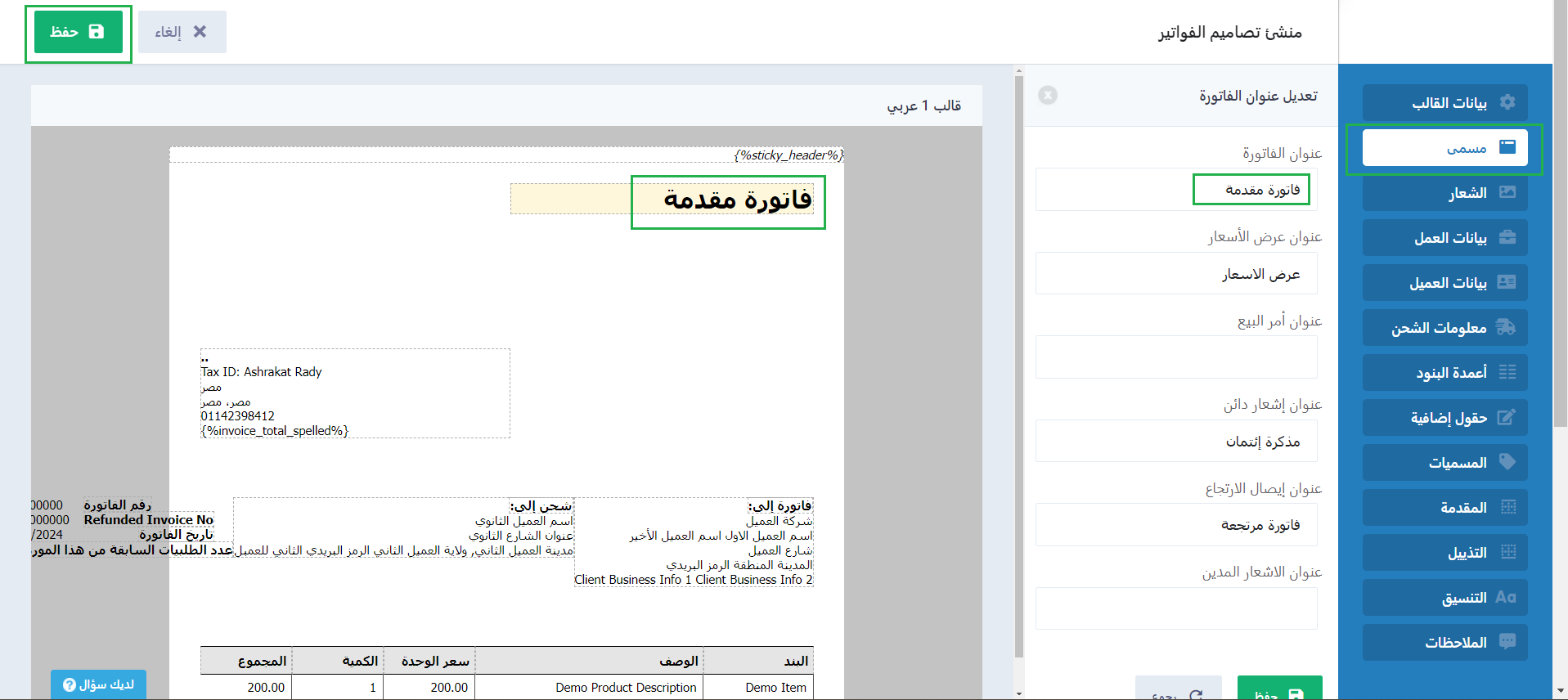Click the tag icon for labels

click(1507, 462)
